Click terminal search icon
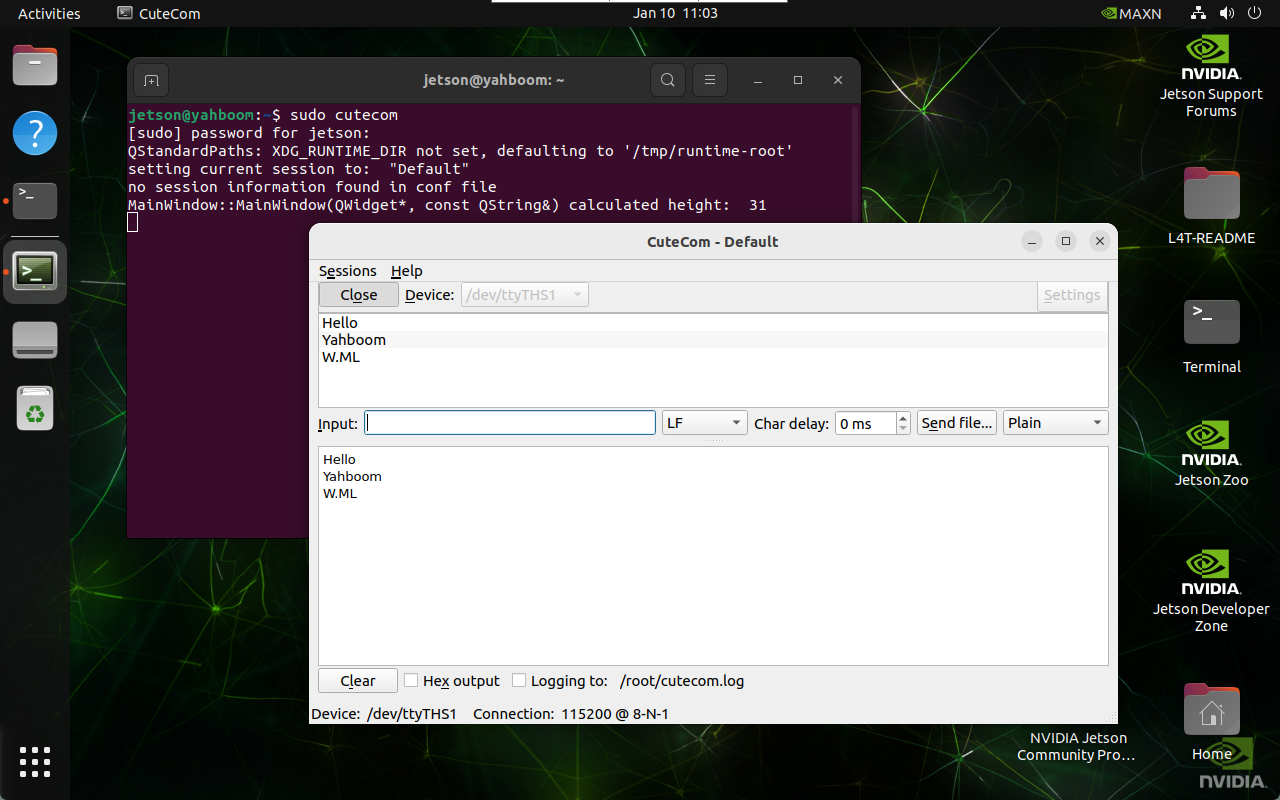Viewport: 1280px width, 800px height. coord(668,80)
